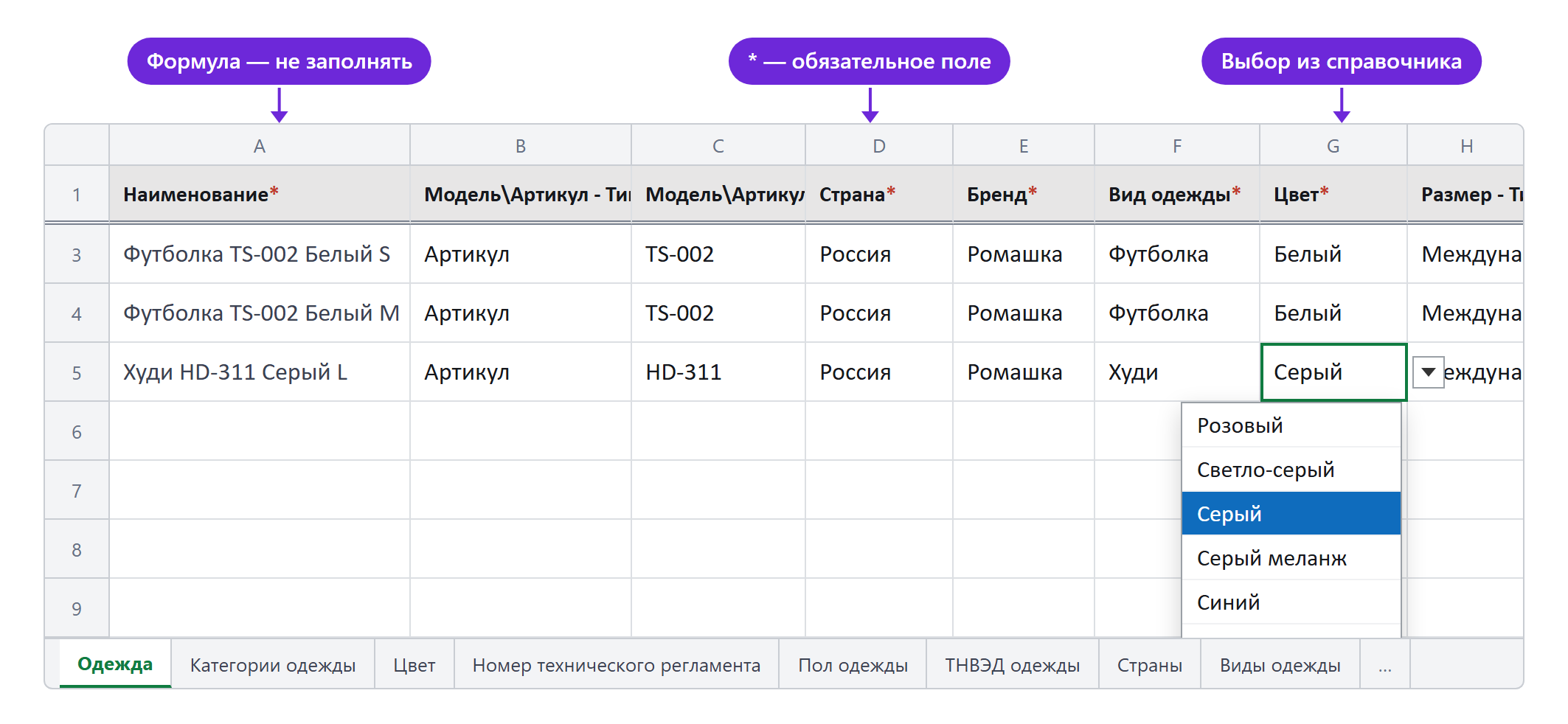Screen dimensions: 1568x724
Task: Select highlighted Серый option in dropdown list
Action: (x=1291, y=513)
